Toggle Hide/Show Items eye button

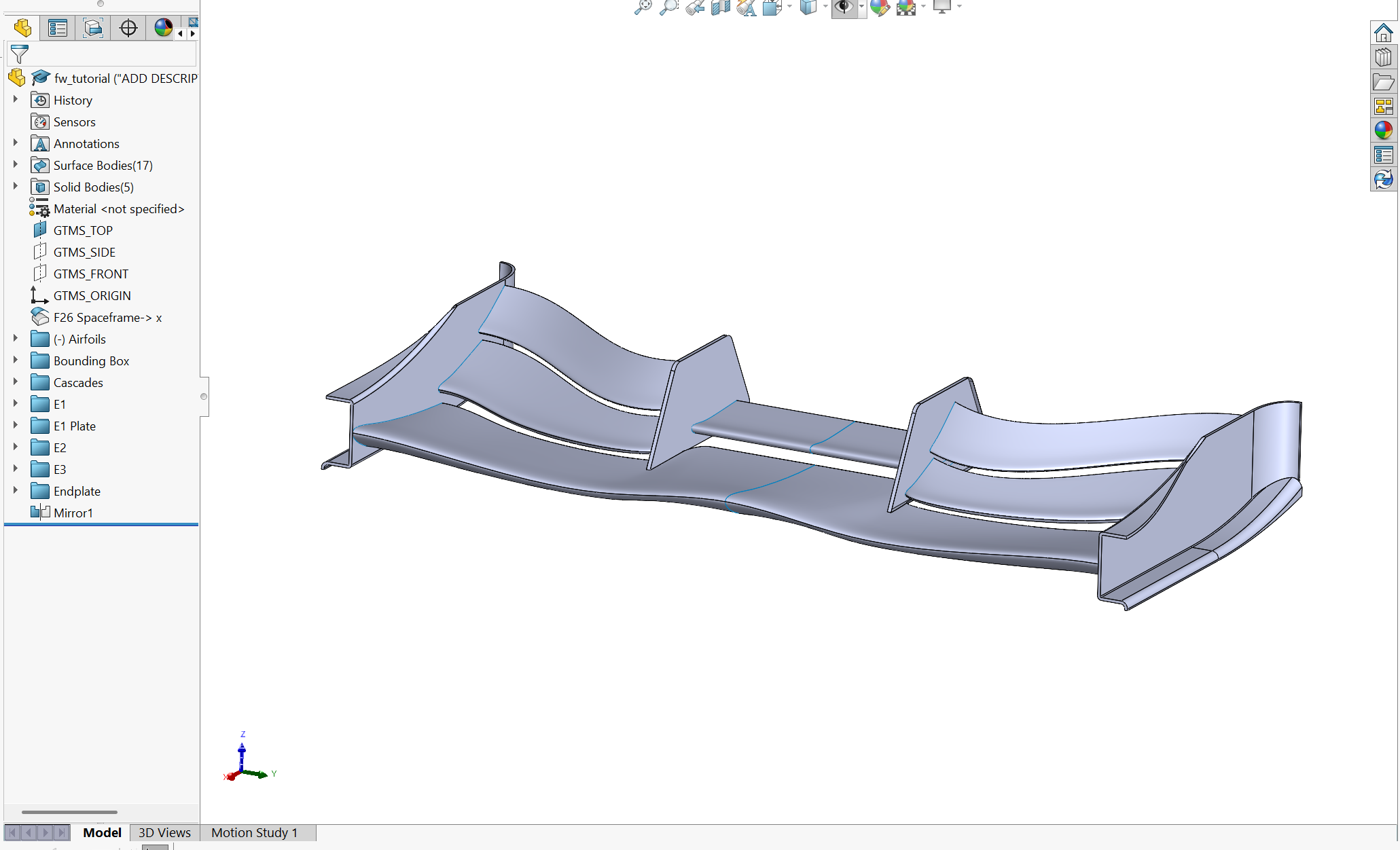(843, 7)
